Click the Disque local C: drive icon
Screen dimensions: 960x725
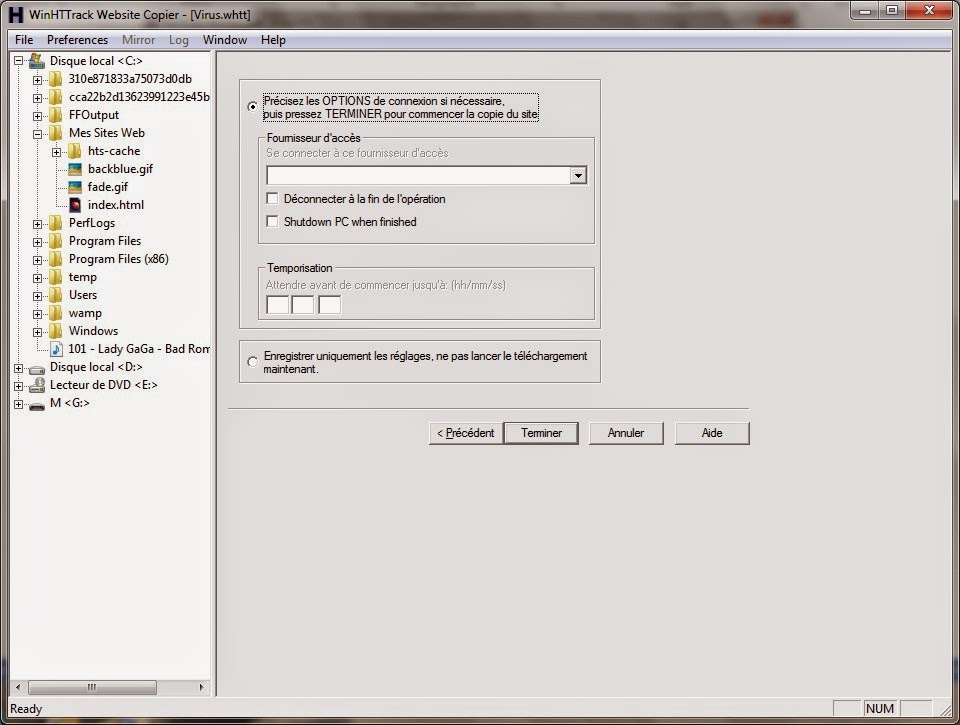37,61
